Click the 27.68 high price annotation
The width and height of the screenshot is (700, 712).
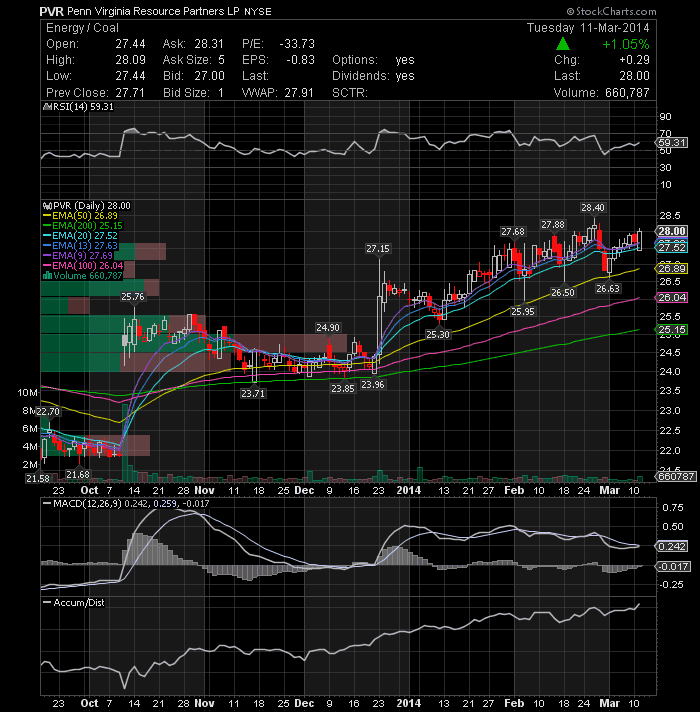coord(513,232)
